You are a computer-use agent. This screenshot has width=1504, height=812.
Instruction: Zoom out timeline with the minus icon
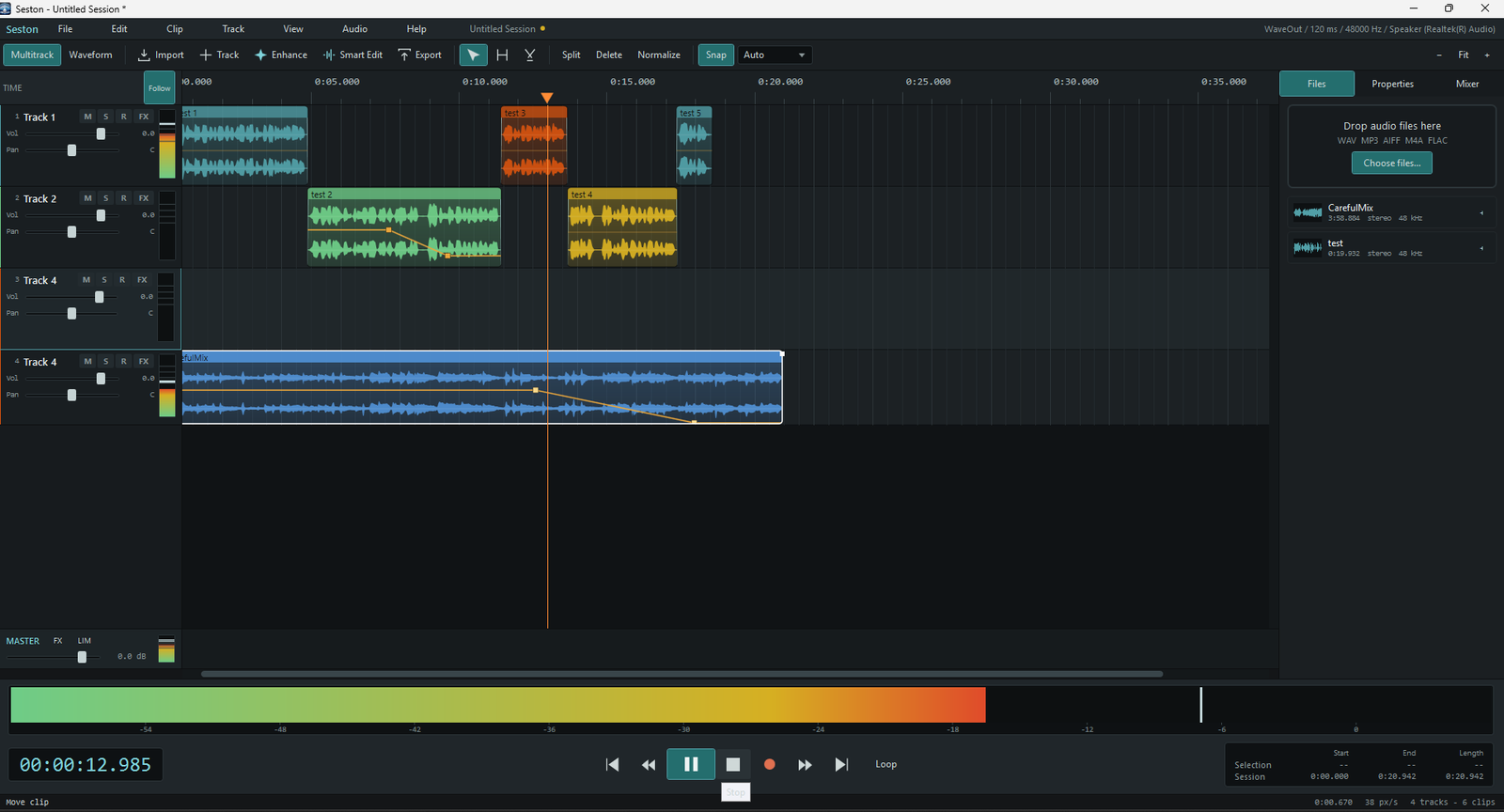[x=1438, y=55]
